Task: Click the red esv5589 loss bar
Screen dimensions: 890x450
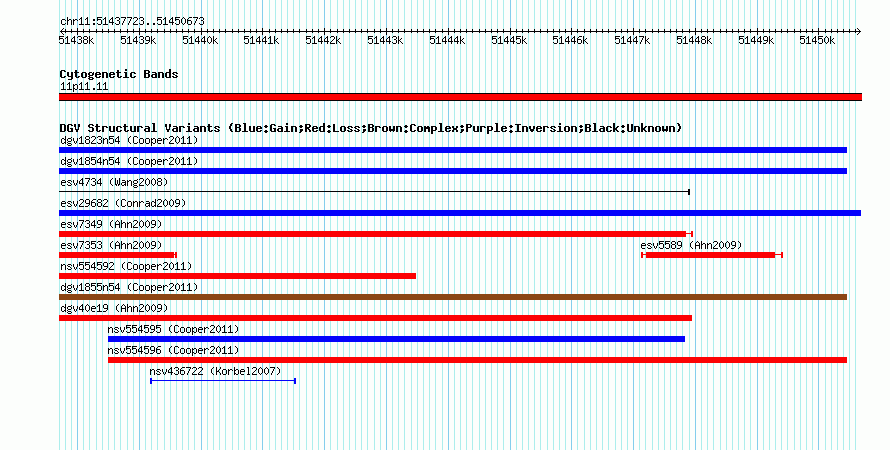Action: (x=712, y=255)
